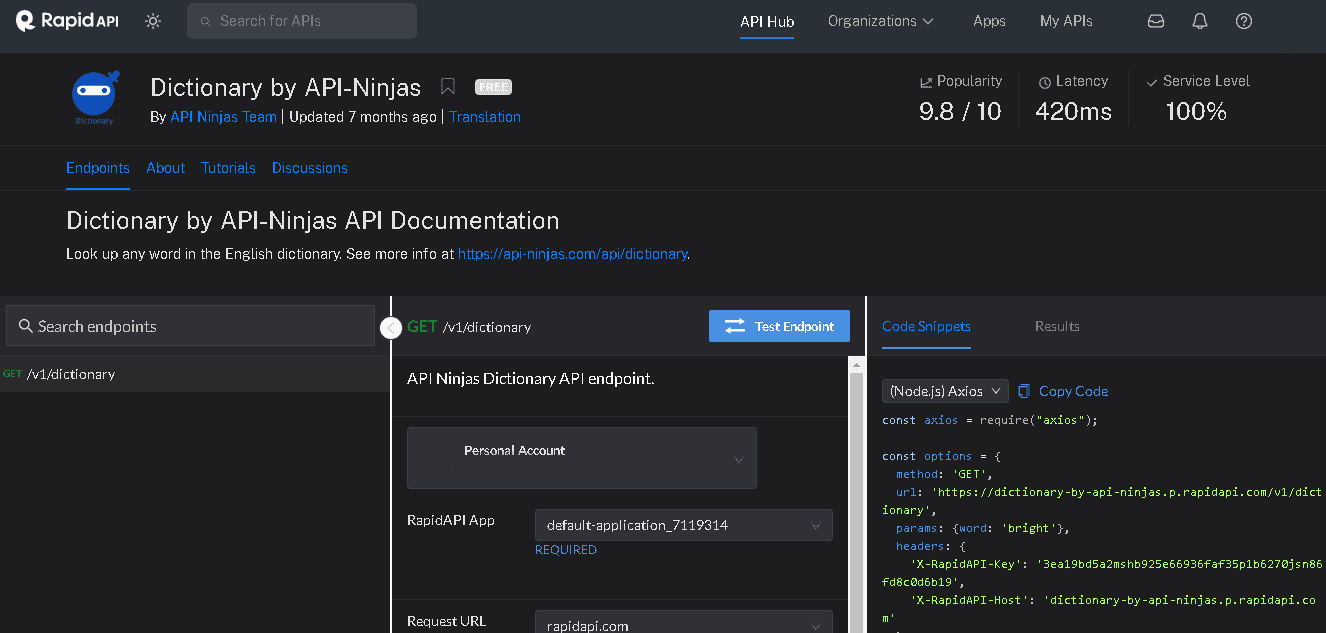This screenshot has width=1326, height=633.
Task: Click the Latency 420ms value
Action: (x=1073, y=111)
